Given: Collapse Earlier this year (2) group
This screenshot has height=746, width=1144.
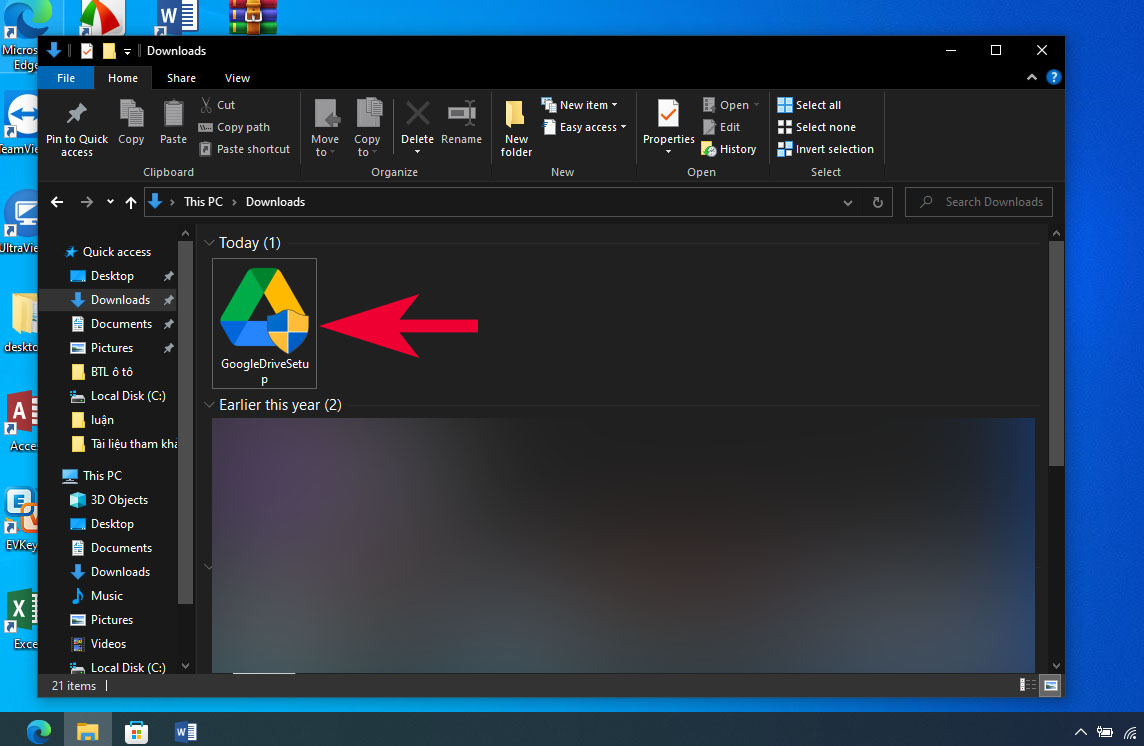Looking at the screenshot, I should click(x=209, y=404).
